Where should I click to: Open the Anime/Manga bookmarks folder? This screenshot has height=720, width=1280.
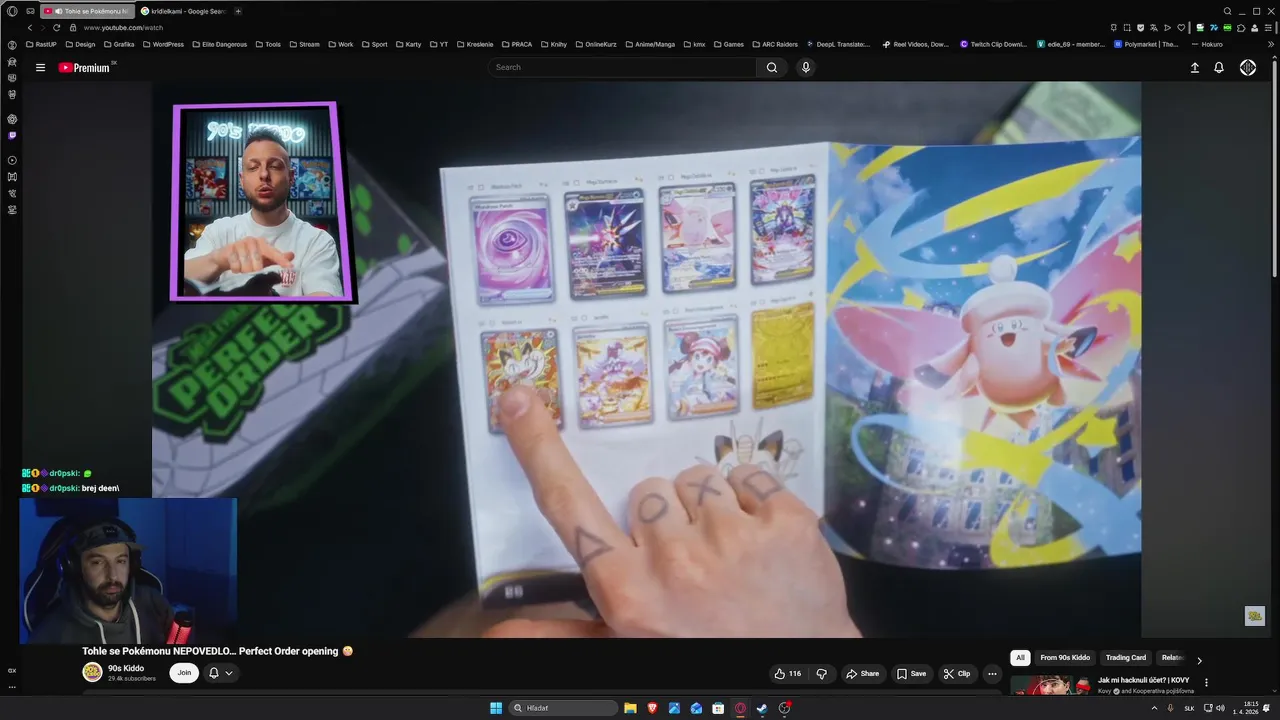650,44
